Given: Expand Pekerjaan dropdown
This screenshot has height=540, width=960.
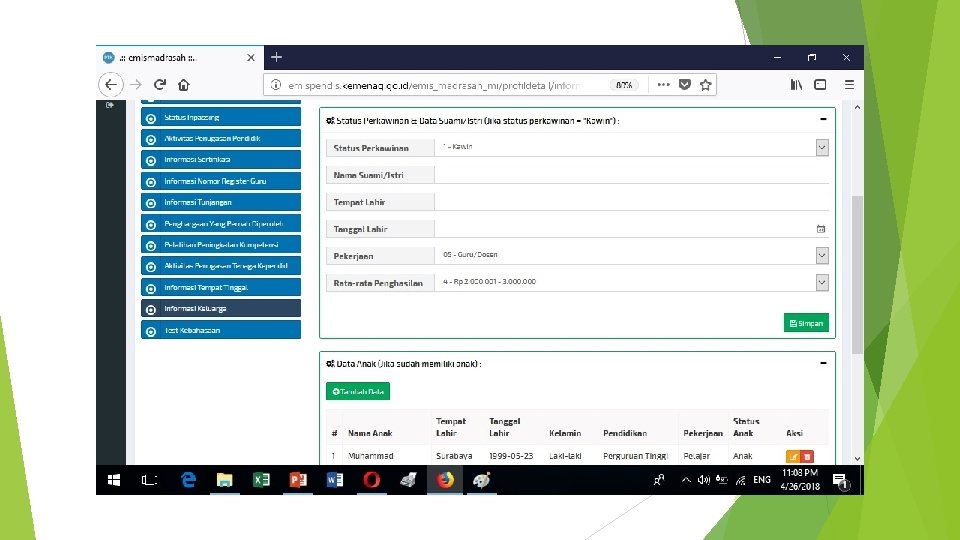Looking at the screenshot, I should click(x=822, y=255).
